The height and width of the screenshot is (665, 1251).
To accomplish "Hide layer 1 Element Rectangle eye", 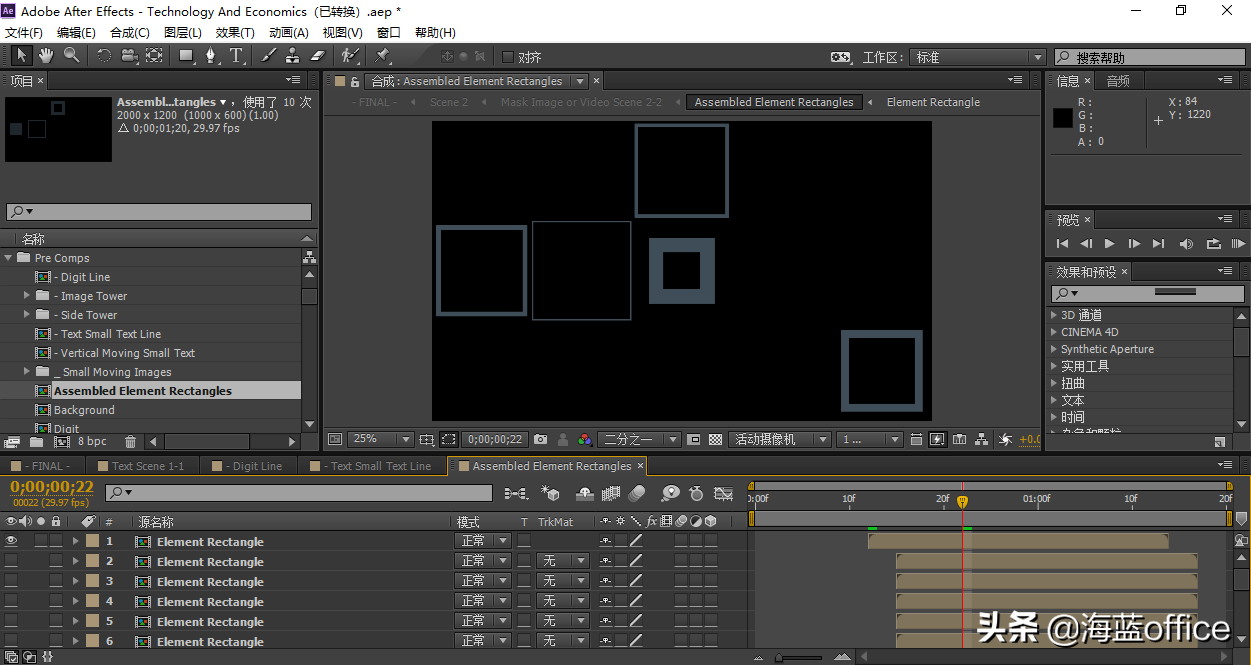I will [12, 541].
